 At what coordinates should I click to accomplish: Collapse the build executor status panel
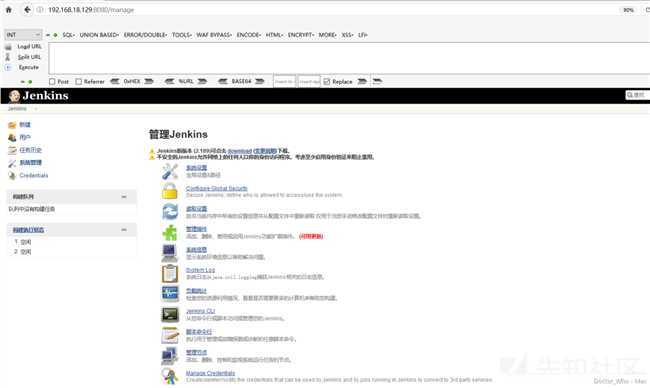[x=124, y=230]
